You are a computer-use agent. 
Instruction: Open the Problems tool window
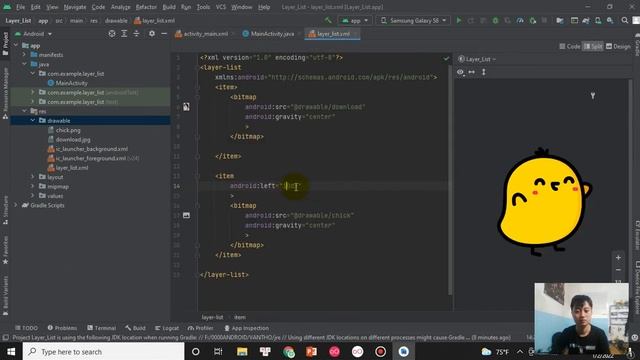[x=62, y=328]
